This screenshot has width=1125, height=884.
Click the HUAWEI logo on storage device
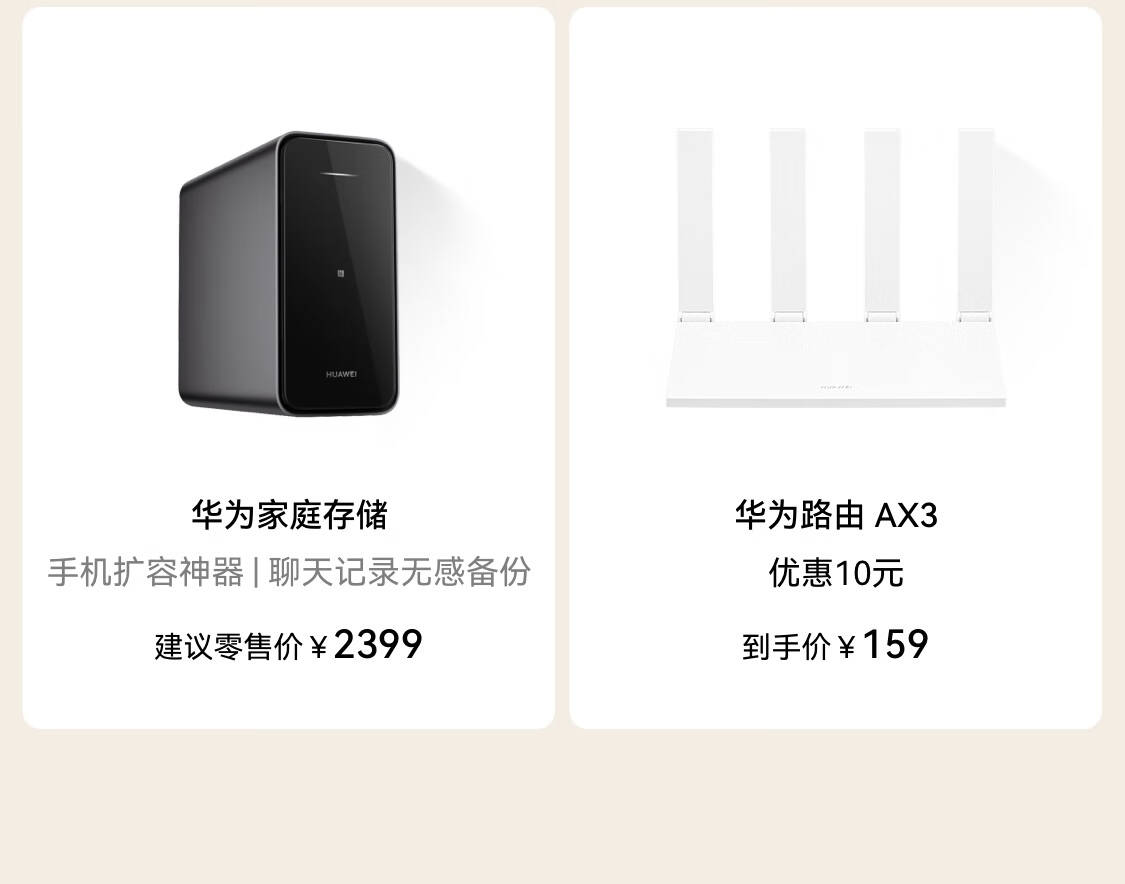click(342, 375)
